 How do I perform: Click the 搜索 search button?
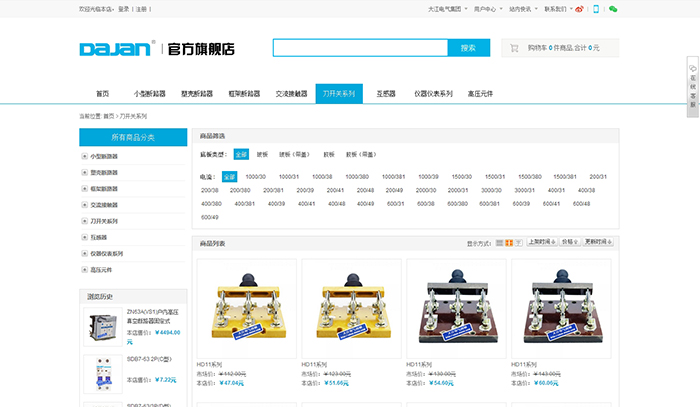[x=468, y=48]
